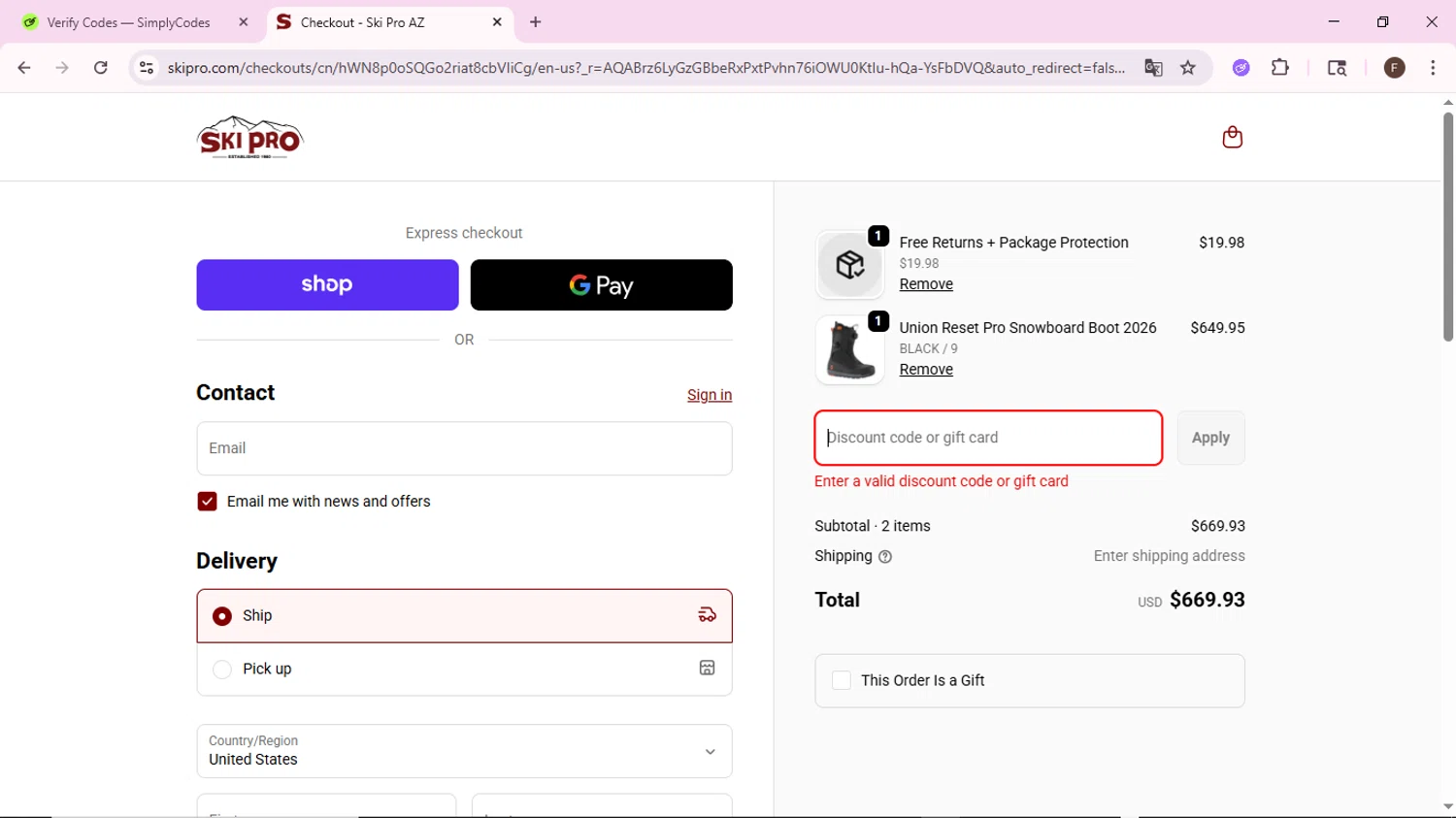Viewport: 1456px width, 818px height.
Task: Restore down the browser window
Action: tap(1383, 21)
